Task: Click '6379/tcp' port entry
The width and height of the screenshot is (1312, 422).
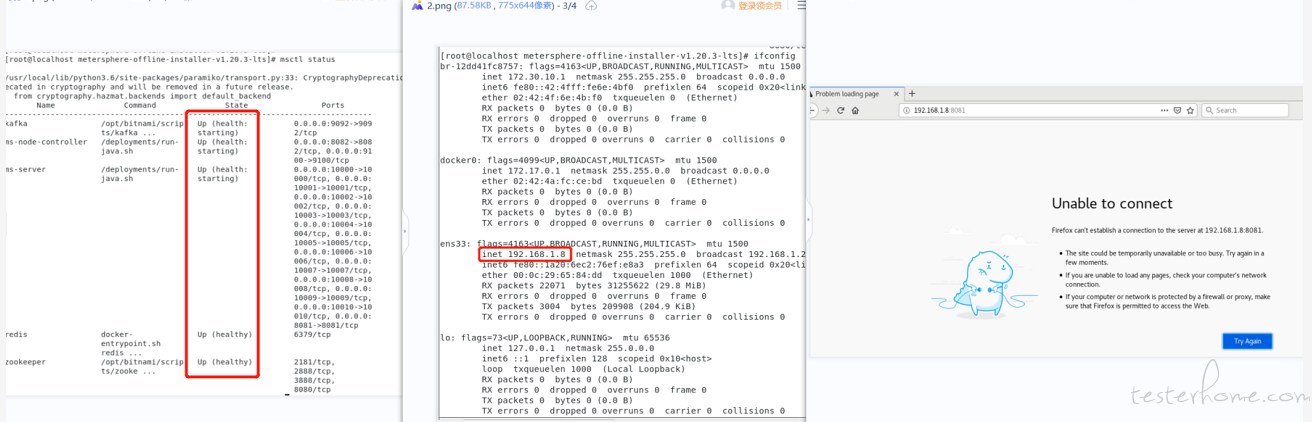Action: (x=312, y=335)
